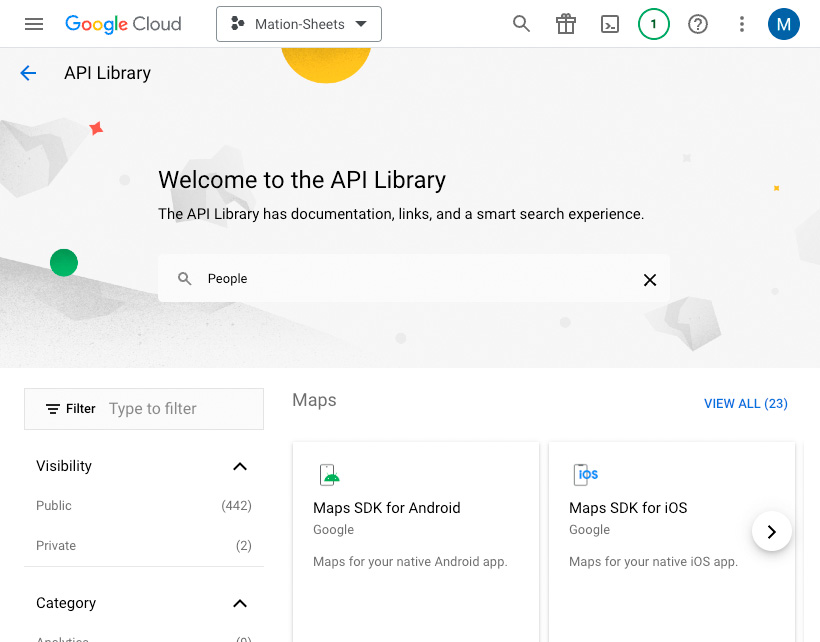Viewport: 820px width, 642px height.
Task: Open the Maps SDK for Android card
Action: (x=416, y=542)
